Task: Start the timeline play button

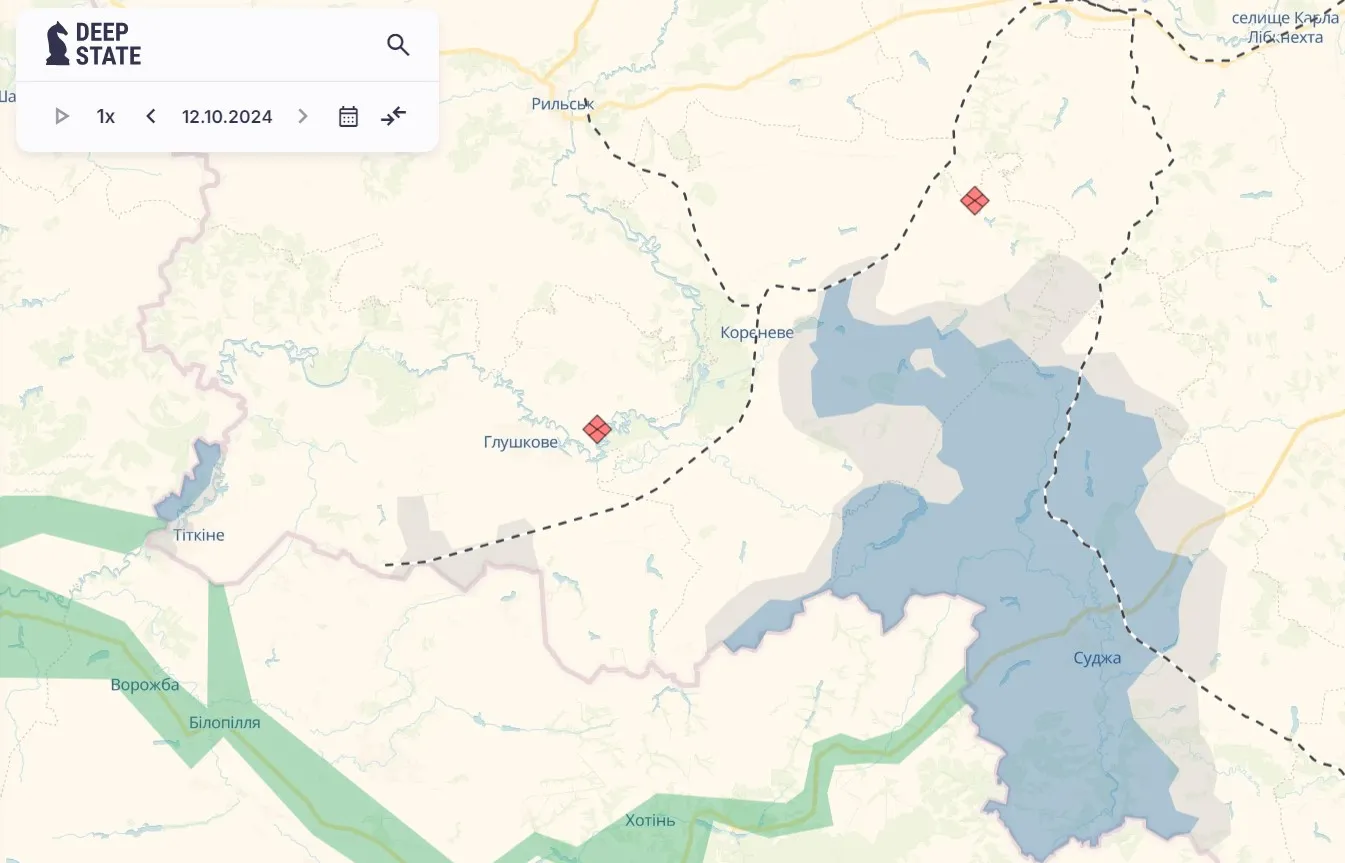Action: tap(62, 116)
